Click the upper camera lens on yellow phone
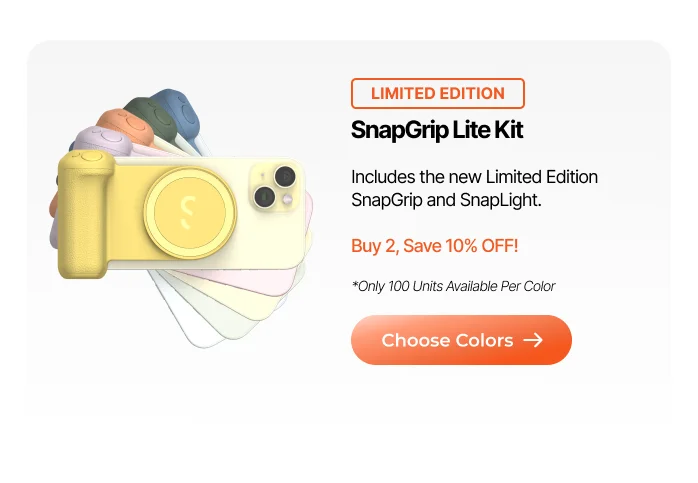698x483 pixels. click(x=284, y=177)
